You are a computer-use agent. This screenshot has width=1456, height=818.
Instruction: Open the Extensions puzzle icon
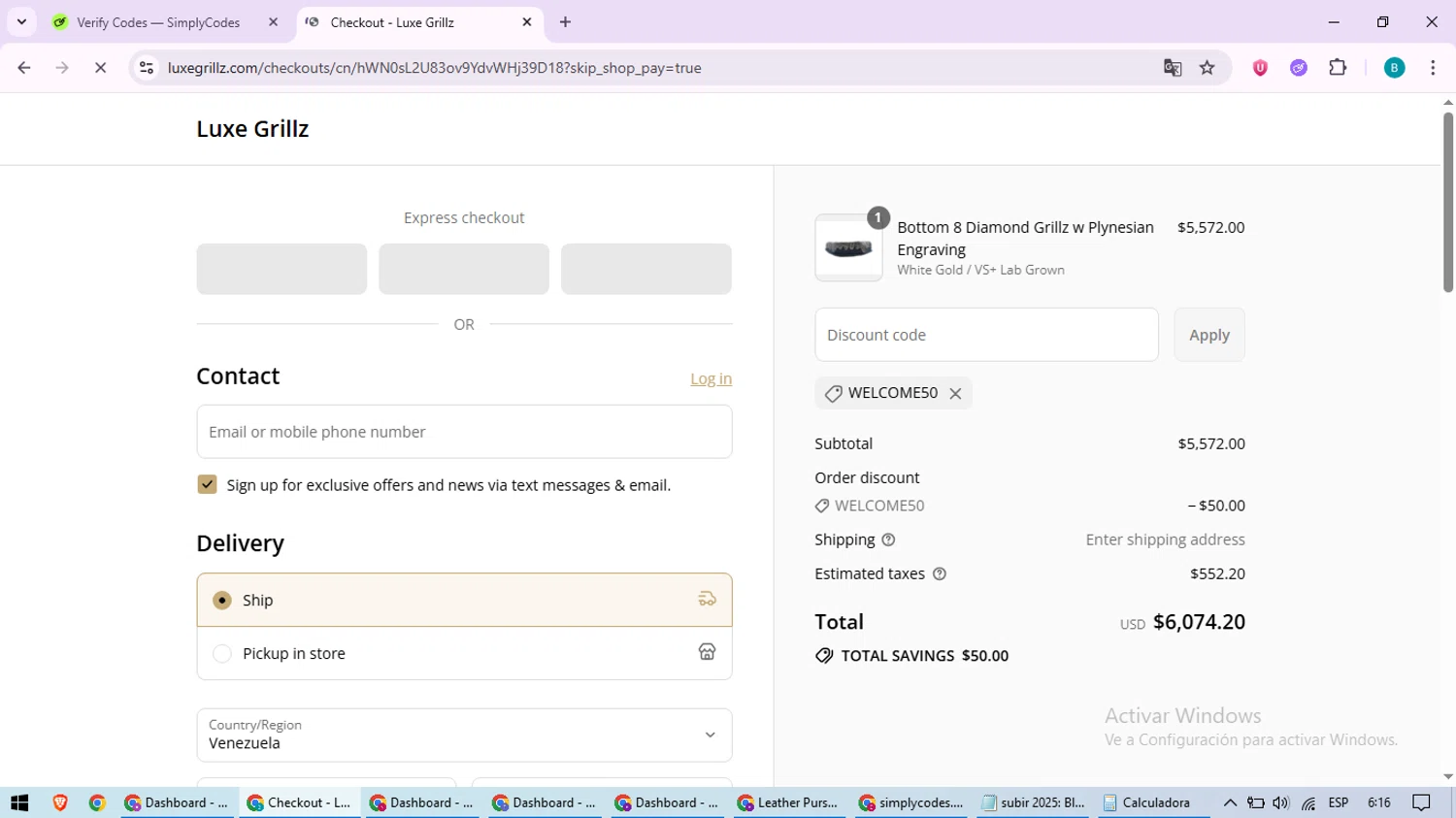coord(1338,68)
